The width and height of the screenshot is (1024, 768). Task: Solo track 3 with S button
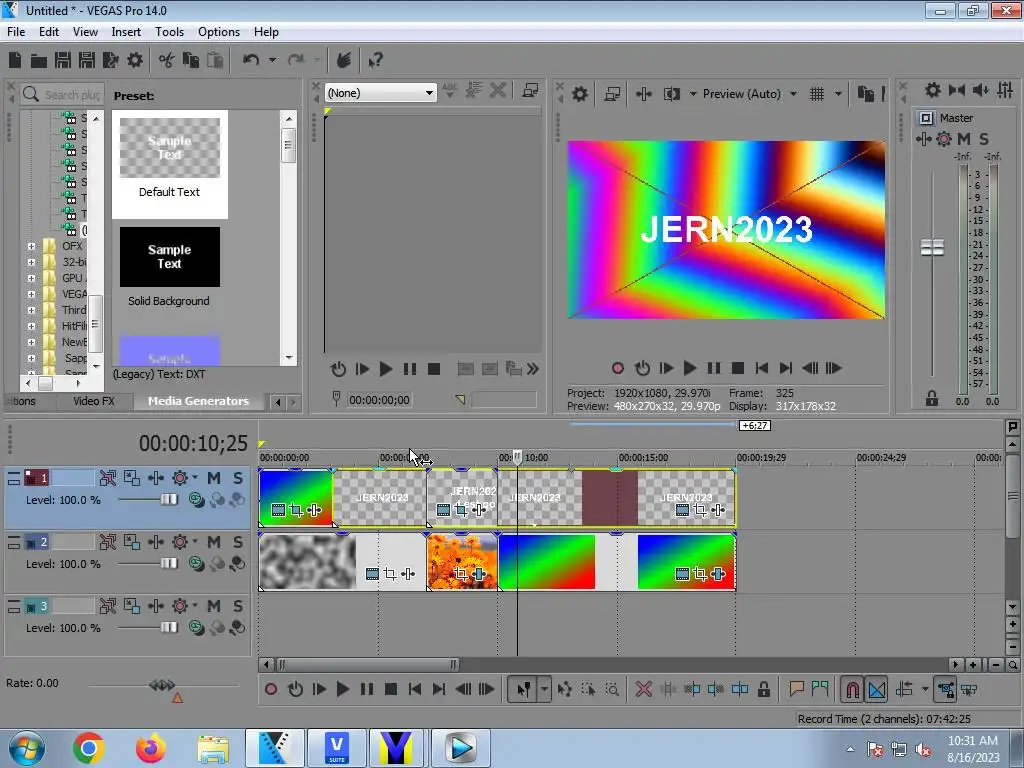point(238,606)
